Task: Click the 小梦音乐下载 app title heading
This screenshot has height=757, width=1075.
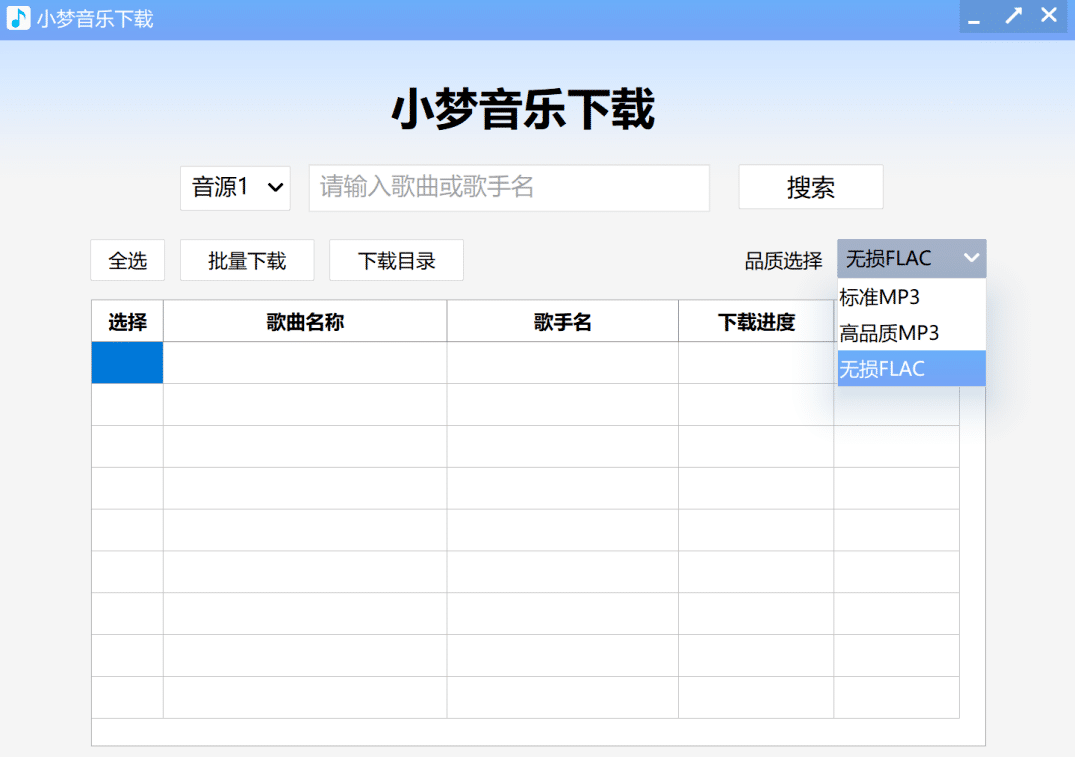Action: pos(522,110)
